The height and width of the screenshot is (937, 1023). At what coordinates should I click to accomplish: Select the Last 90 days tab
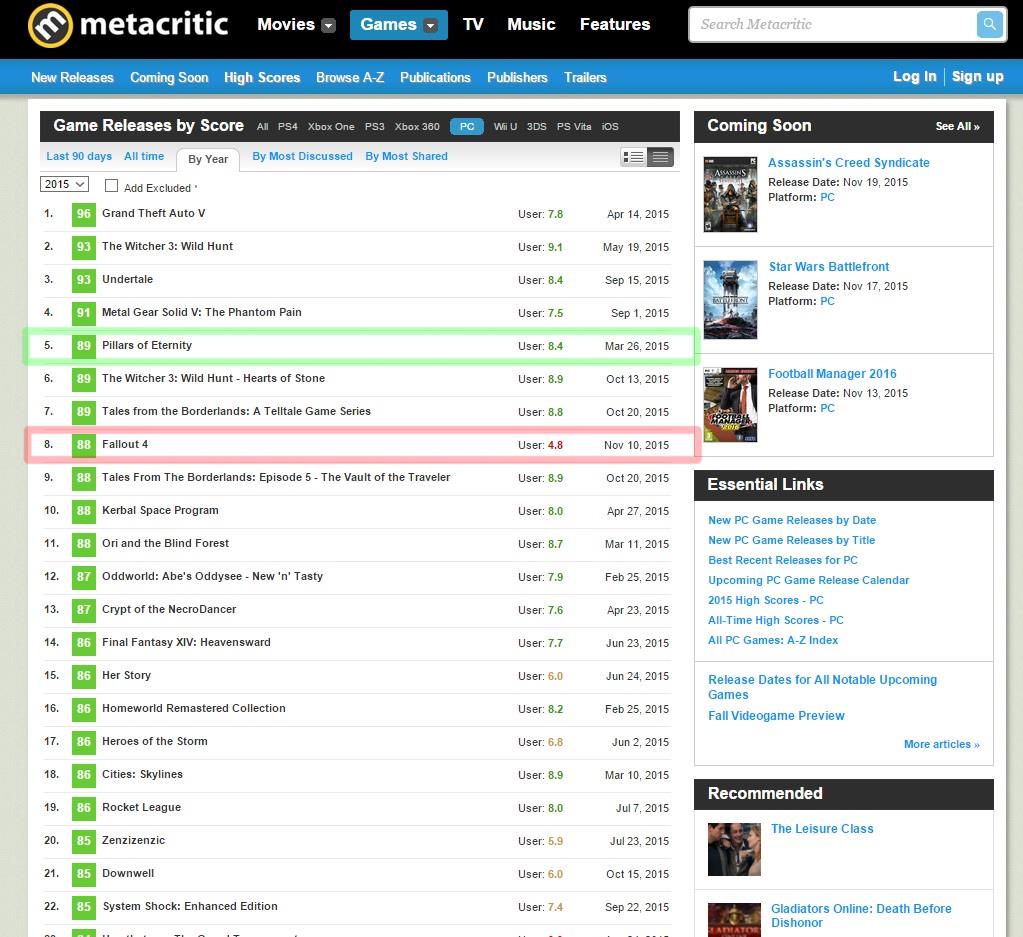79,157
